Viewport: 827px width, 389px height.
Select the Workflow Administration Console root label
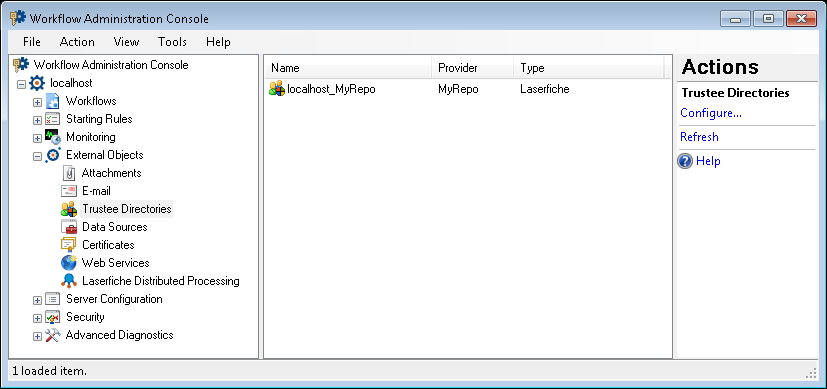(111, 65)
